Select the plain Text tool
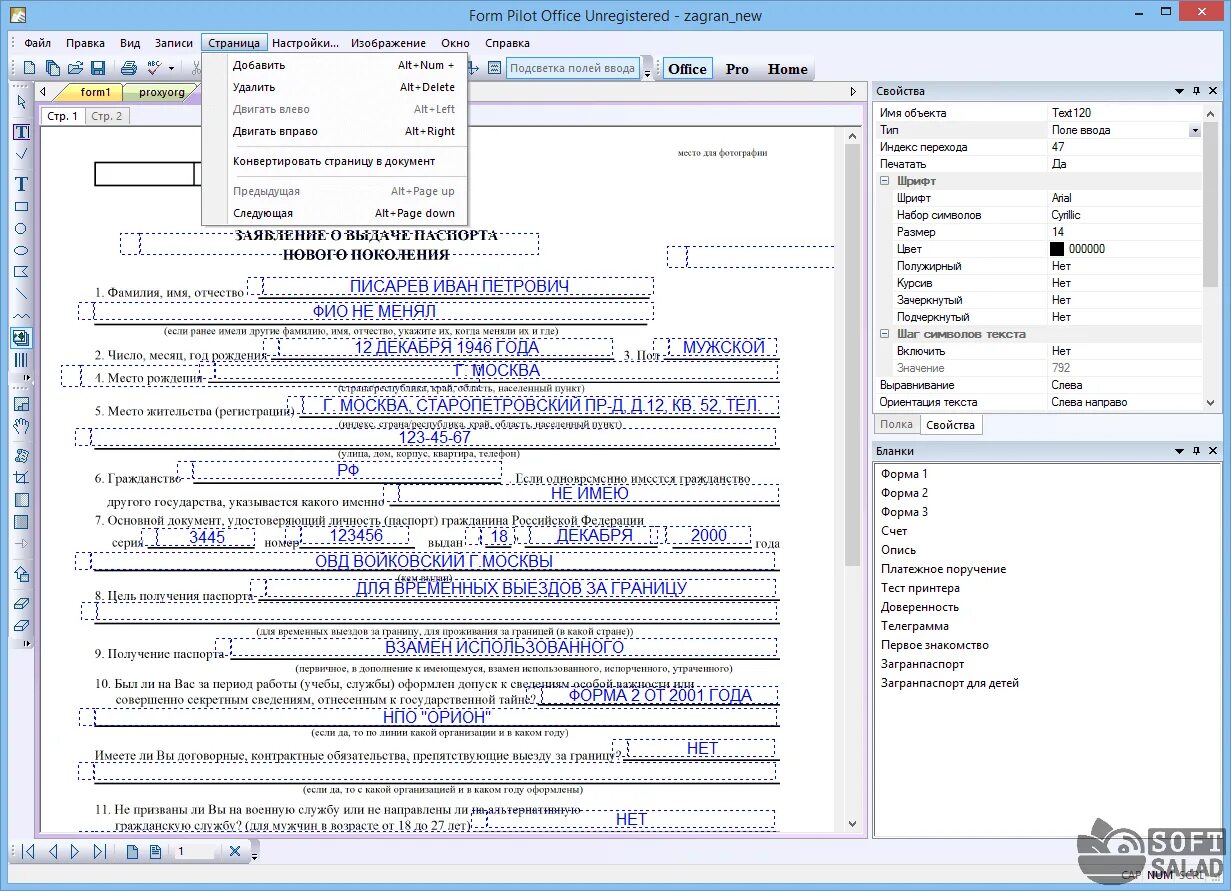1231x891 pixels. pyautogui.click(x=21, y=184)
